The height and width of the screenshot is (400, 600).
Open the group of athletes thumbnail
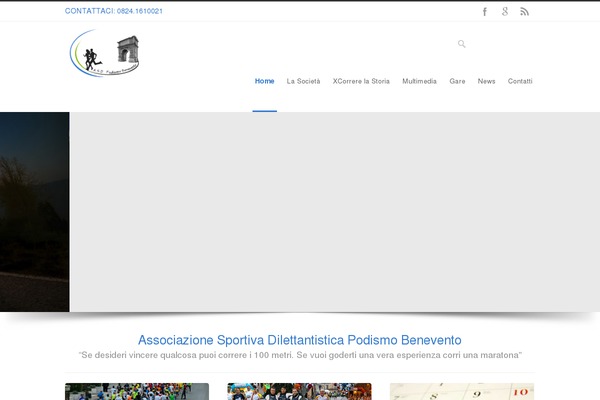[299, 391]
